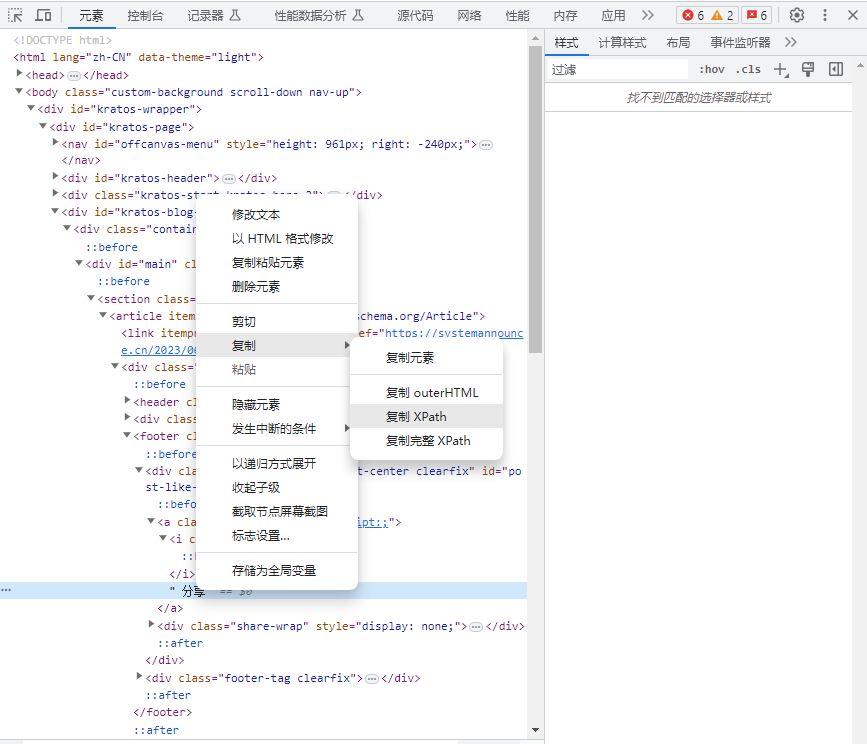867x744 pixels.
Task: Open the 源代码 tab
Action: coord(415,15)
